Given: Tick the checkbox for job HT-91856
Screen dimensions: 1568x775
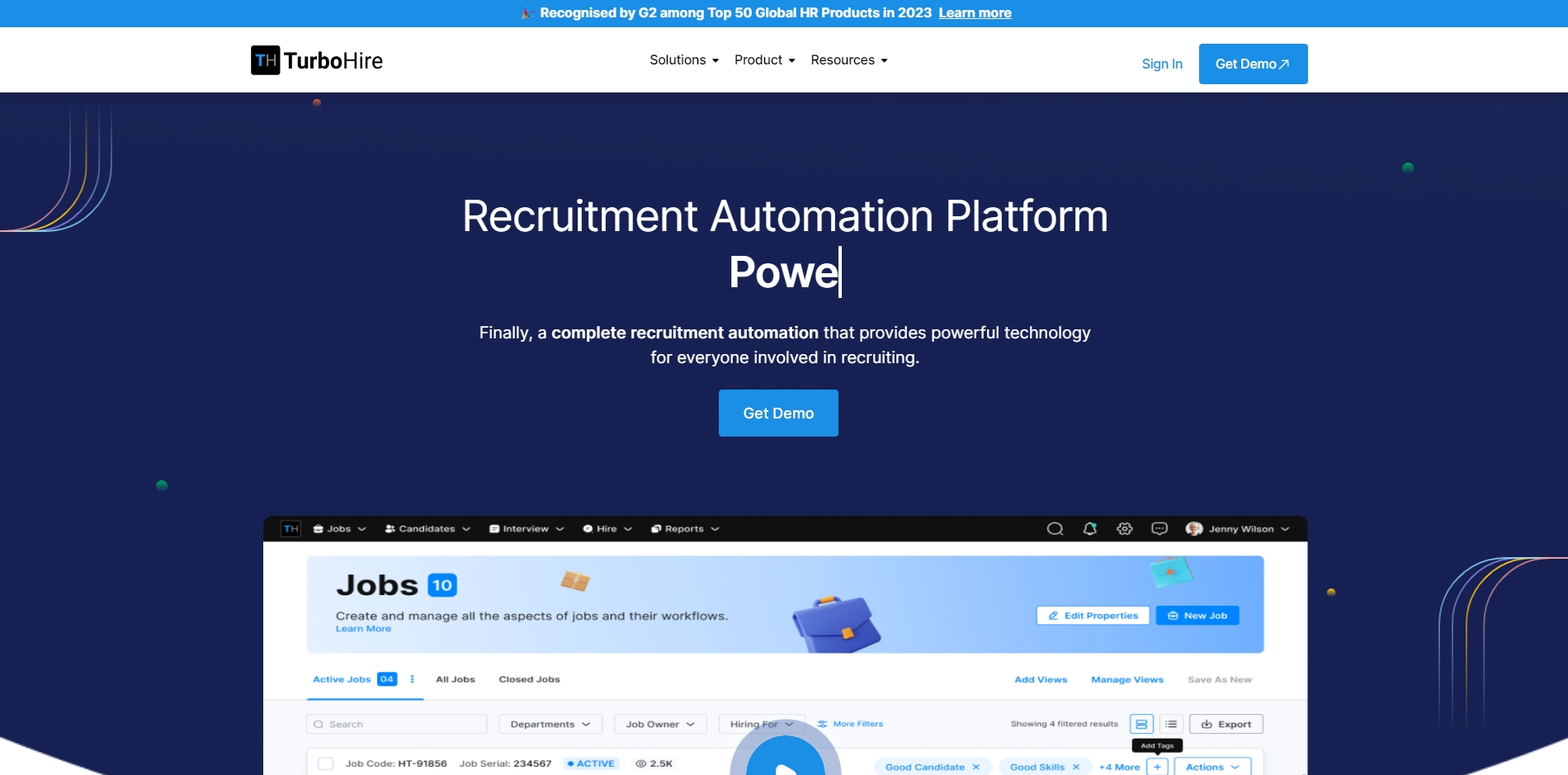Looking at the screenshot, I should click(326, 763).
